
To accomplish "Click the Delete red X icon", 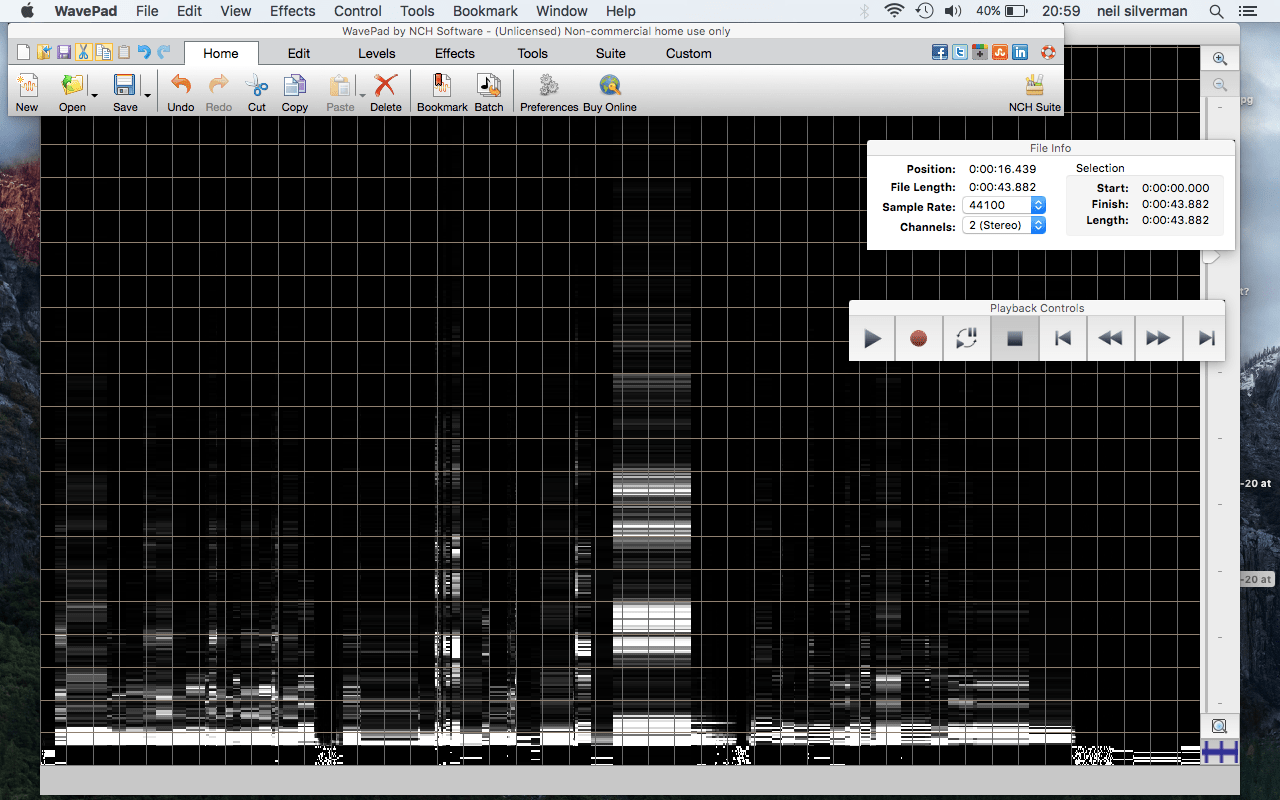I will coord(385,92).
